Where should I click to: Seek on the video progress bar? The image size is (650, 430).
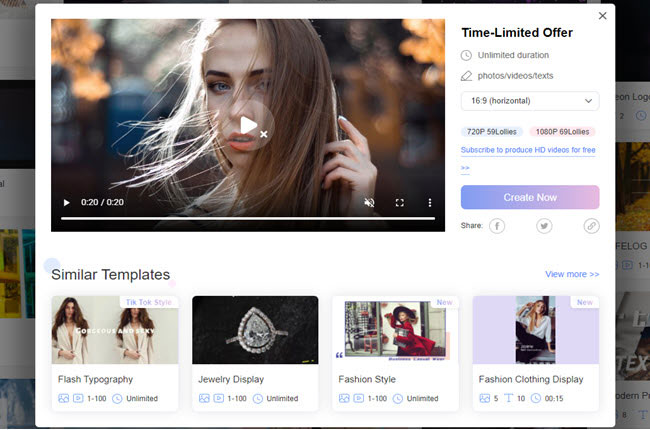(x=248, y=218)
